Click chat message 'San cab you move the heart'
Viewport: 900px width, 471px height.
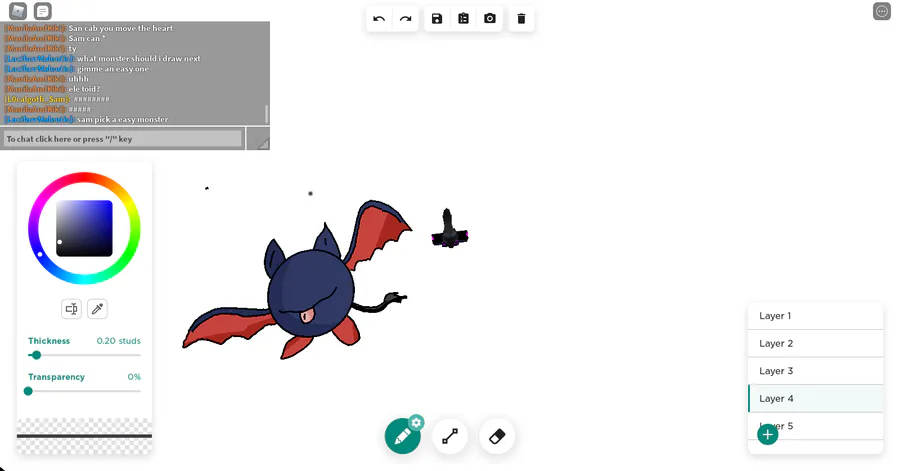coord(121,28)
